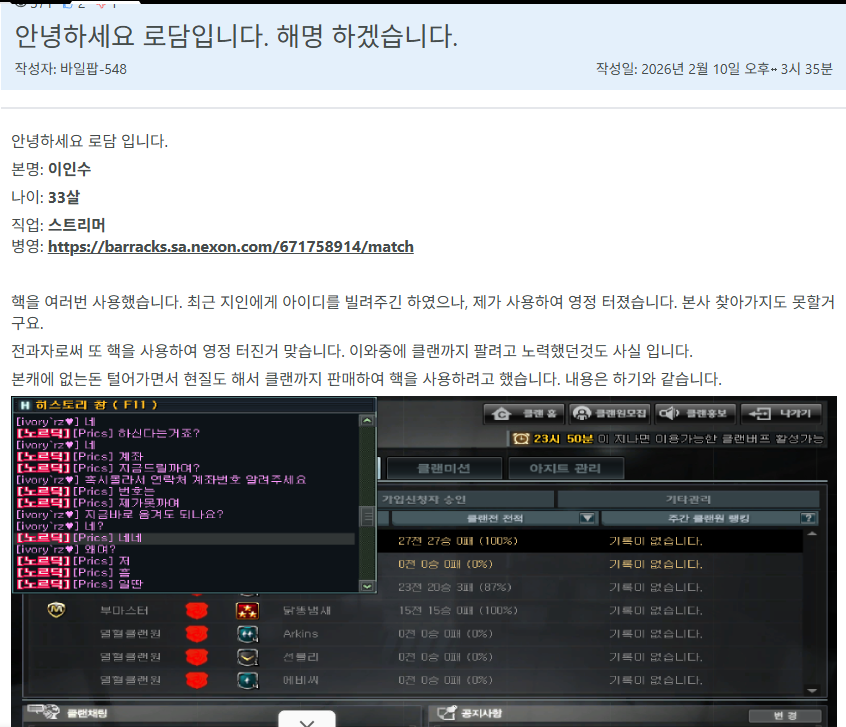Open the barracks.sa.nexon.com profile link
Image resolution: width=846 pixels, height=727 pixels.
pyautogui.click(x=230, y=246)
